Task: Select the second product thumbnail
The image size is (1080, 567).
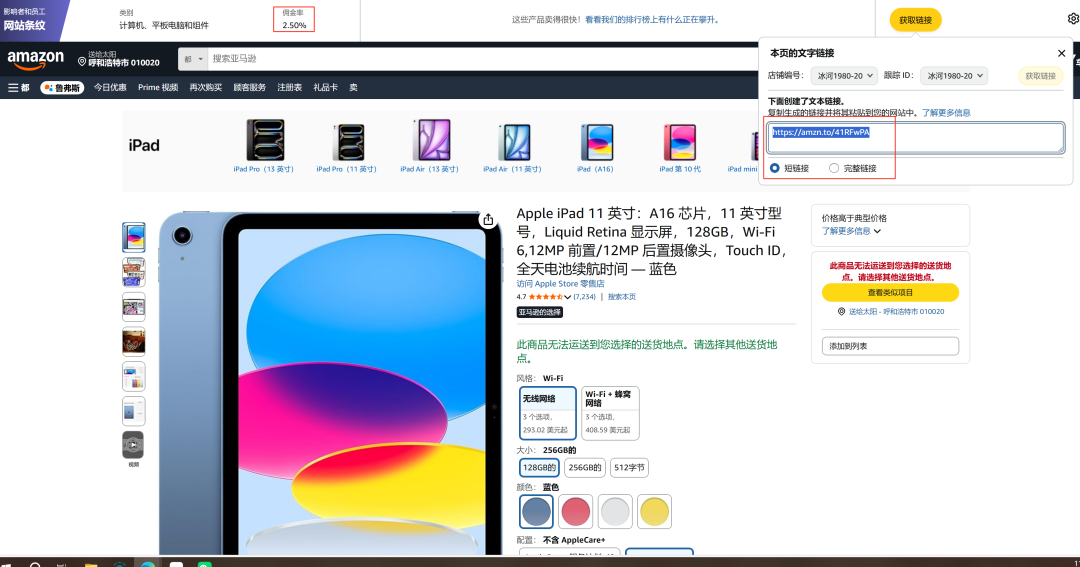Action: [x=134, y=272]
